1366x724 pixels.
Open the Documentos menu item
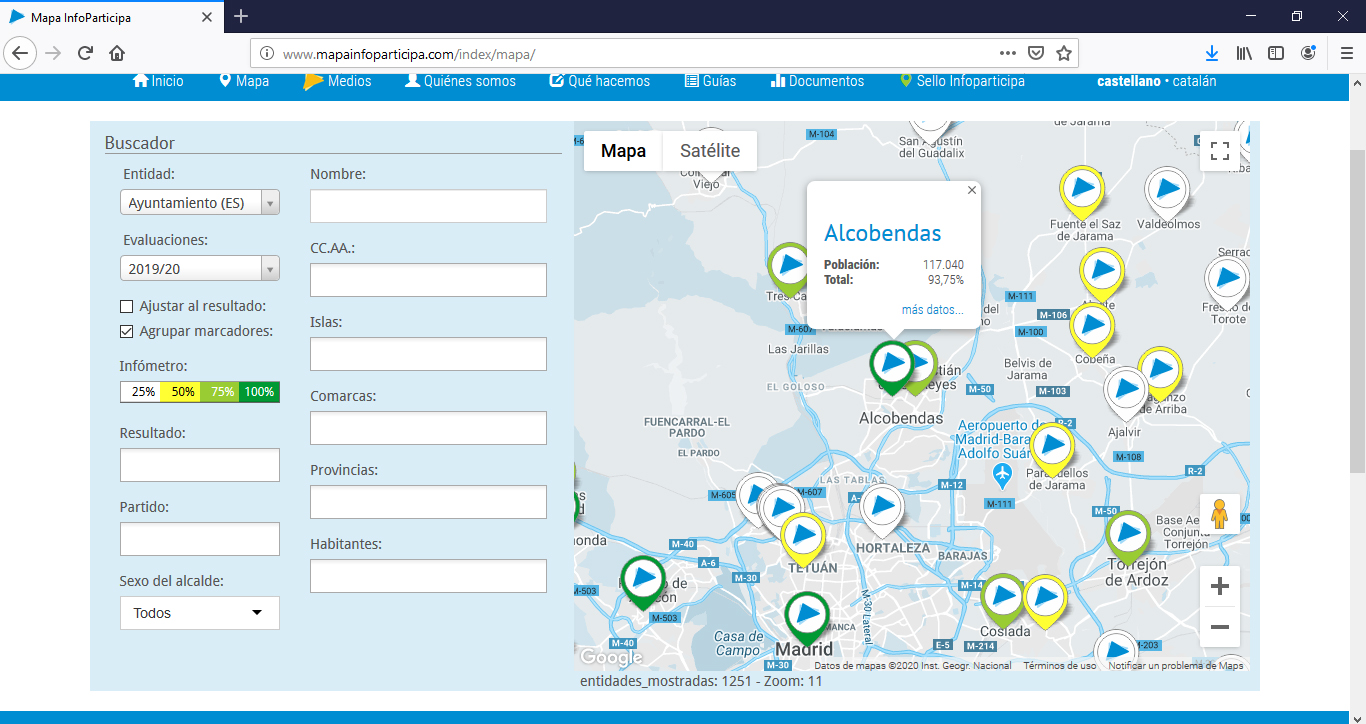(818, 81)
